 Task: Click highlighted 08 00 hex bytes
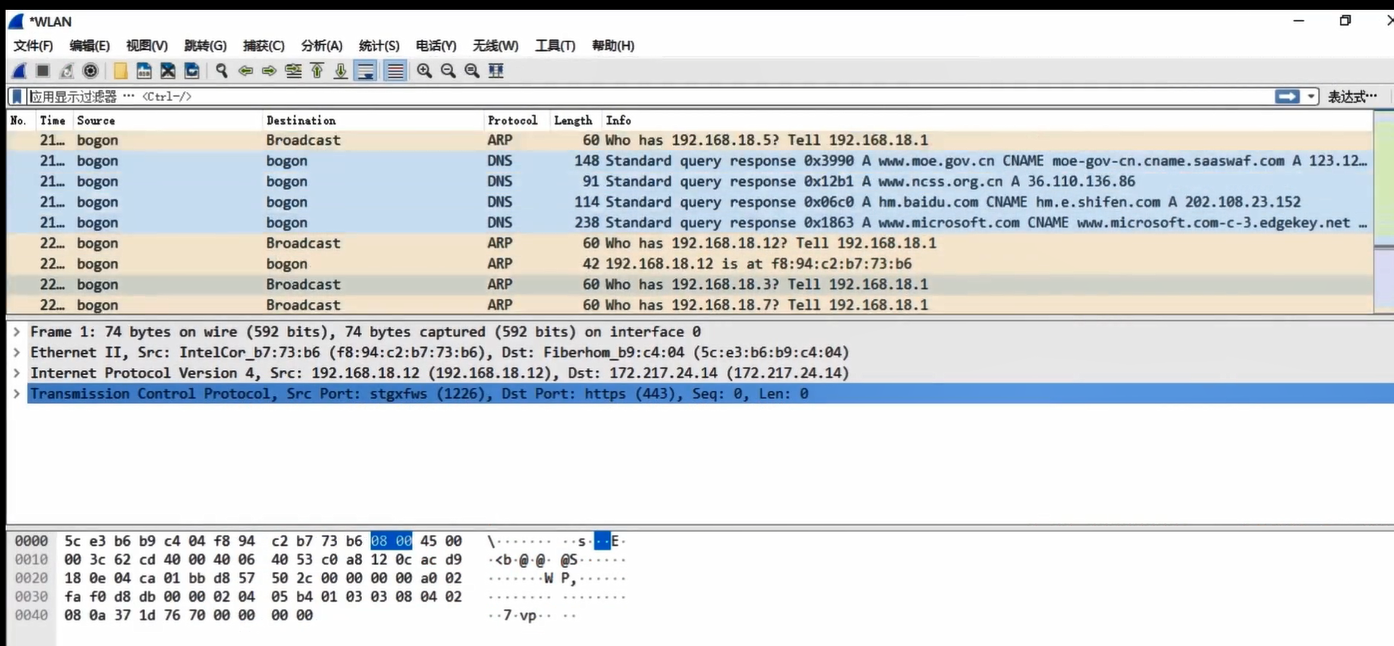391,541
